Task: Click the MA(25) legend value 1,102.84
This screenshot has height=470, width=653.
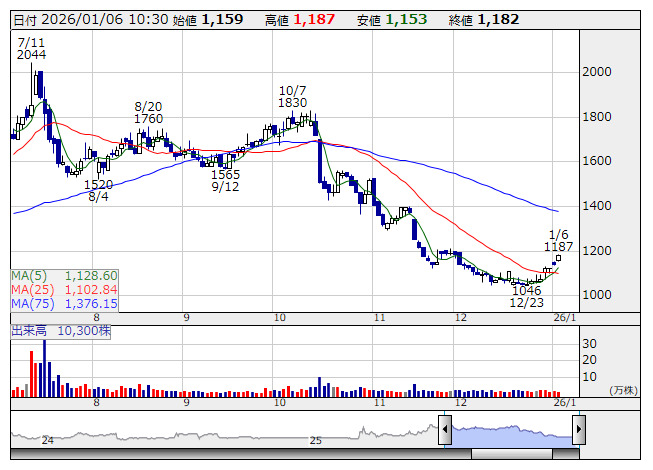Action: (x=91, y=289)
